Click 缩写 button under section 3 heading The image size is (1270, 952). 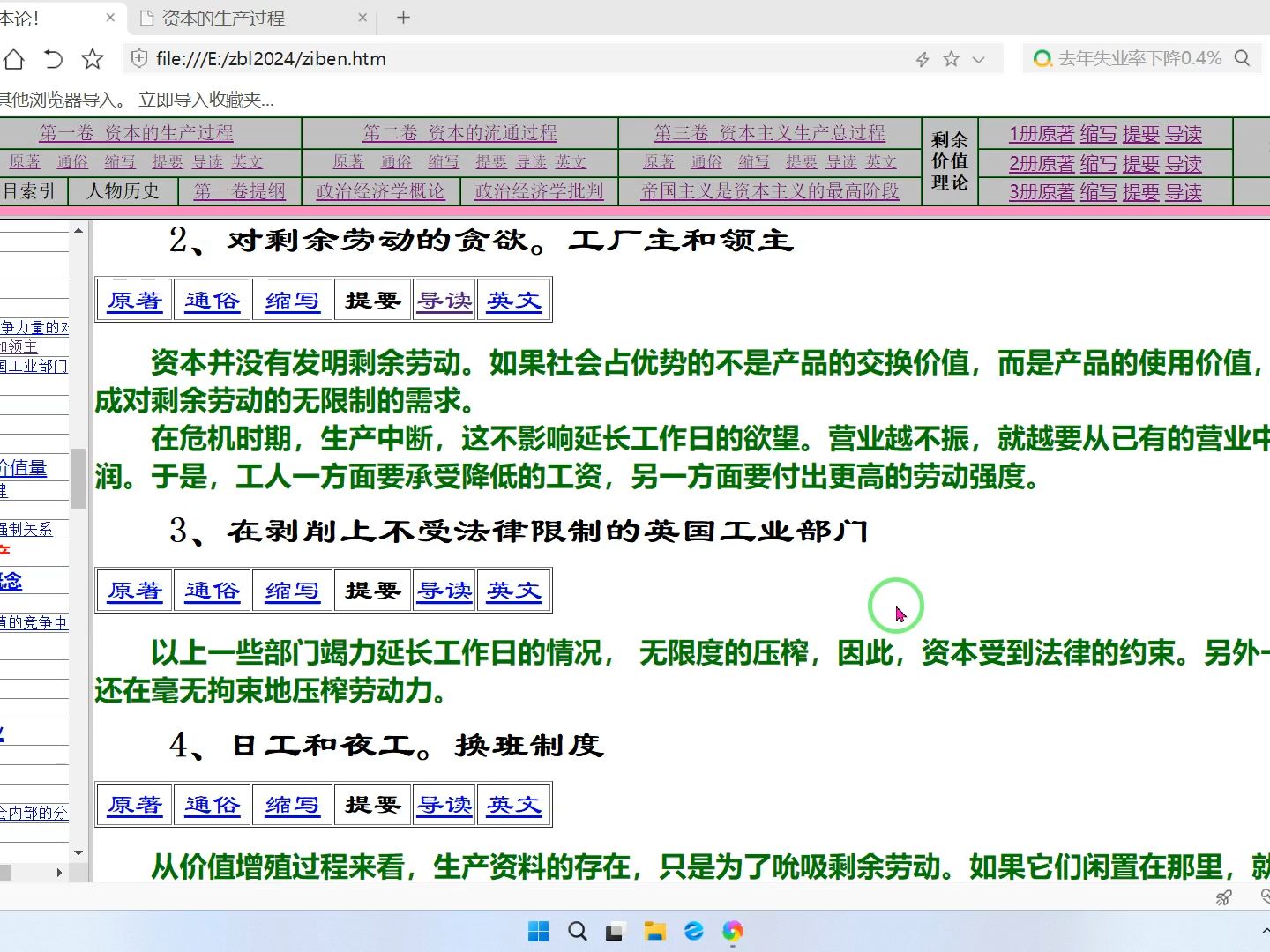292,591
